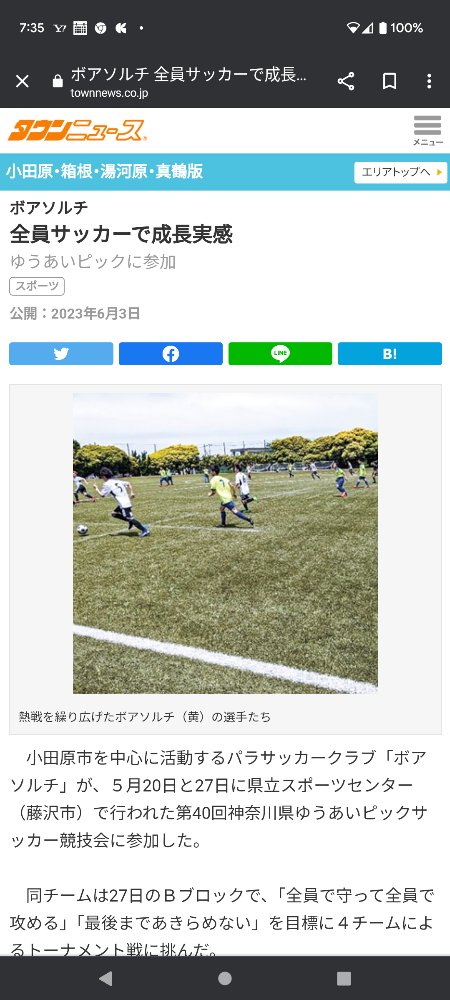Screen dimensions: 450x1000
Task: Open エリアトップへ area top link
Action: point(401,172)
